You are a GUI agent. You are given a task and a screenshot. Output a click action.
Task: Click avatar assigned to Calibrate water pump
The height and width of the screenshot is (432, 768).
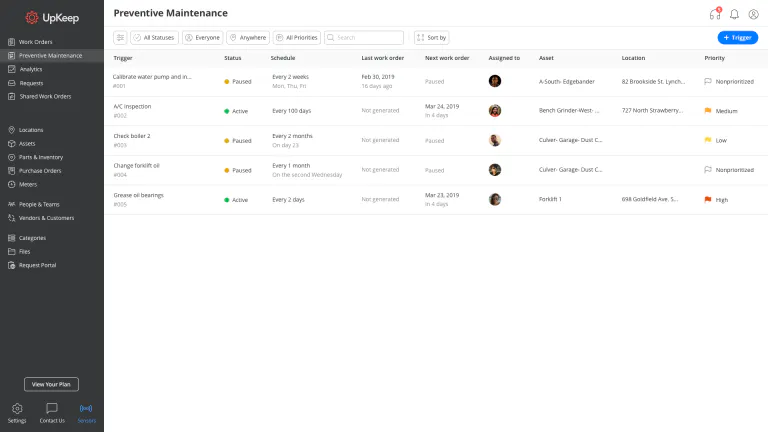[495, 81]
